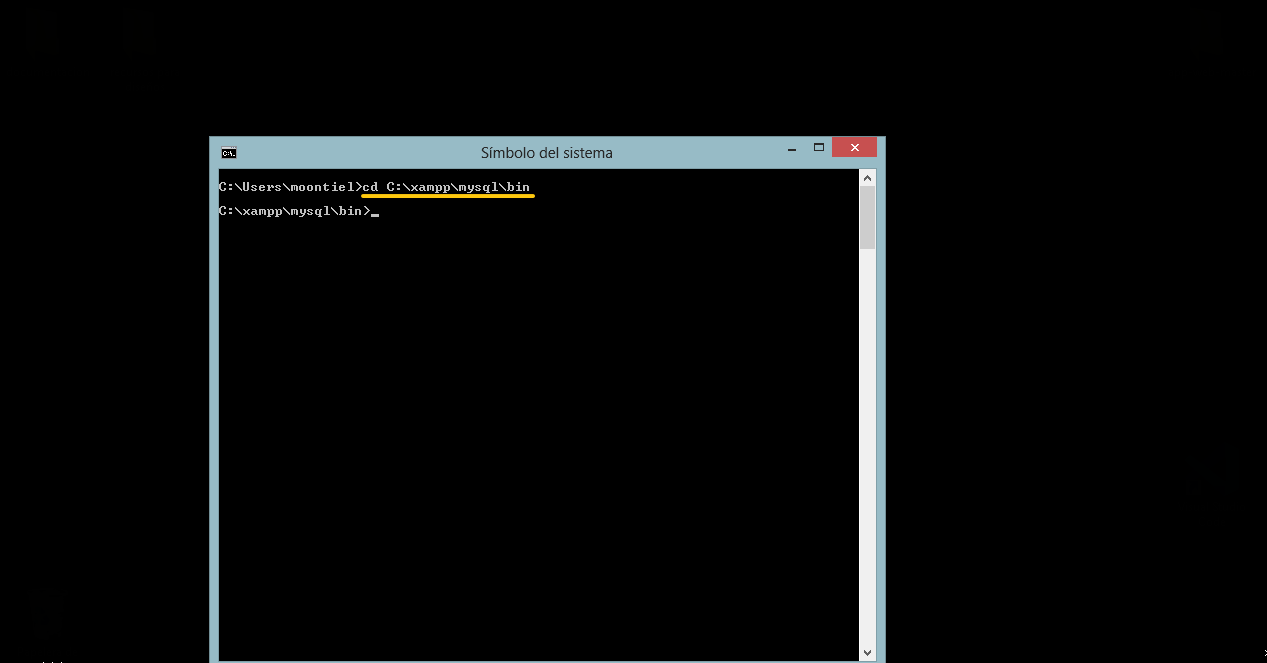Click the scrollbar up arrow

867,178
